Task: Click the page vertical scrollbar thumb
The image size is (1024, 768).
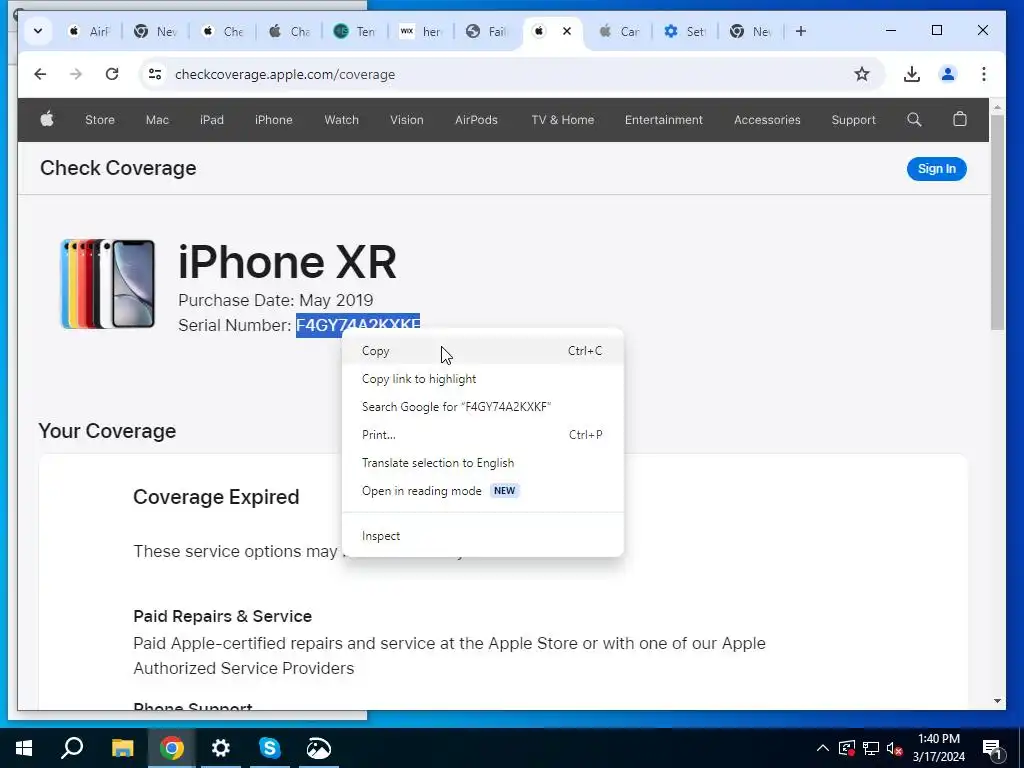Action: pos(997,222)
